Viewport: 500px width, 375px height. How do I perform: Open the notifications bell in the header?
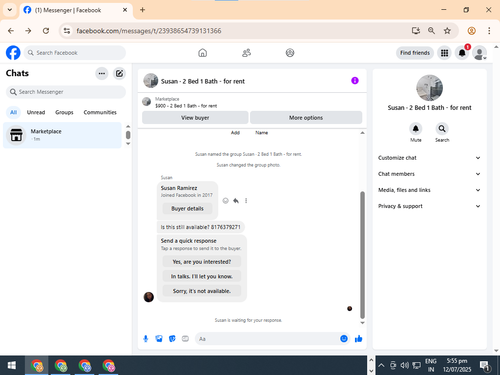[462, 53]
